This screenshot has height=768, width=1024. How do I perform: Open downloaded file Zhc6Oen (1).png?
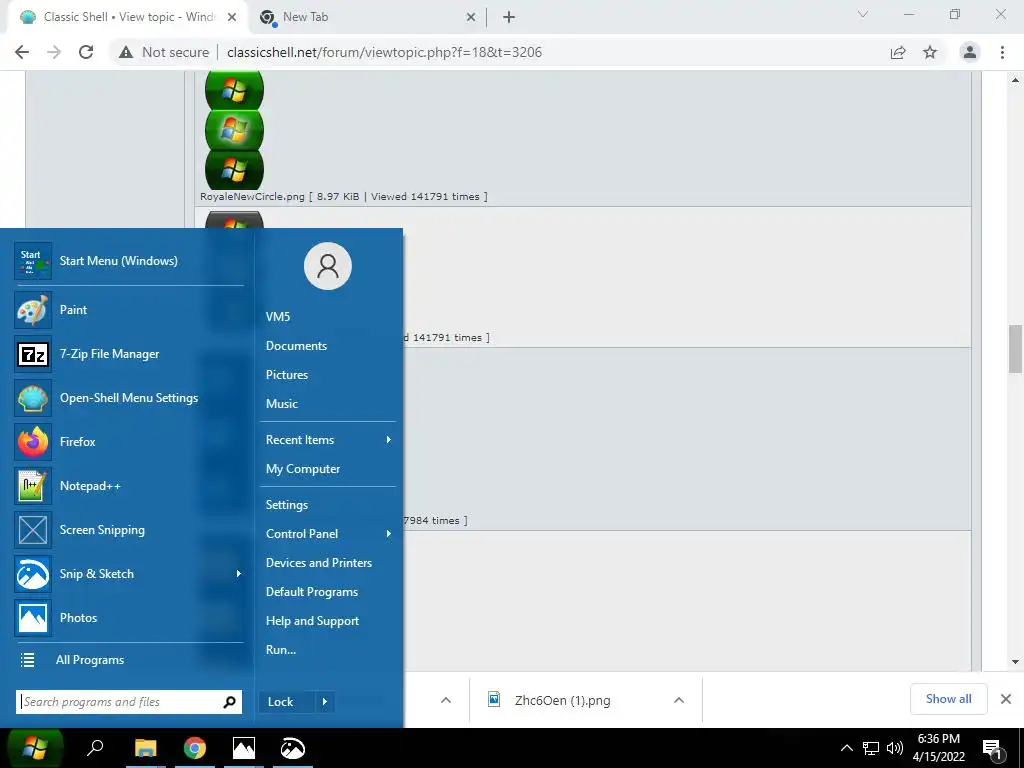[562, 701]
